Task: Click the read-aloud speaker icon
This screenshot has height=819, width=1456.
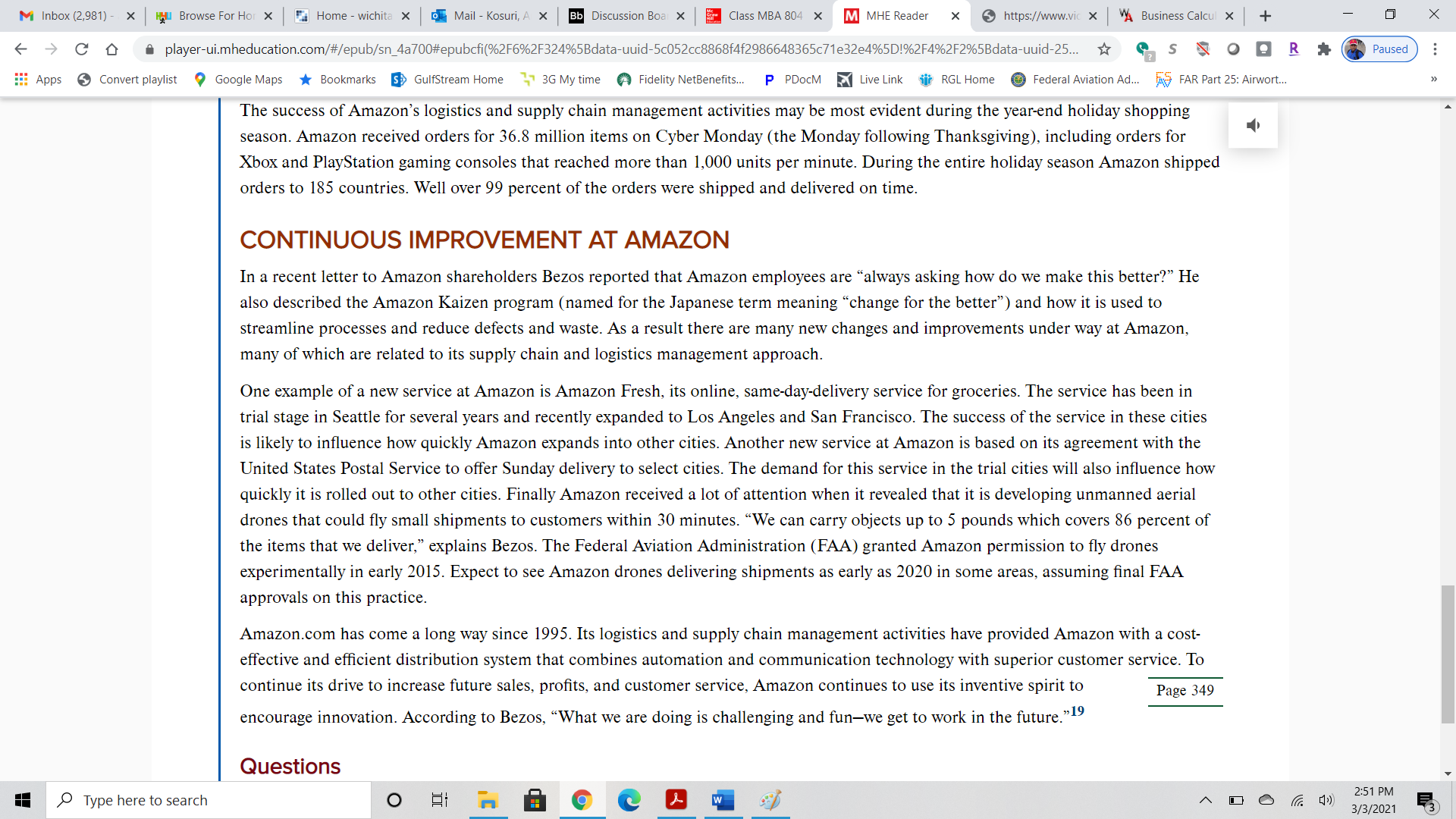Action: pos(1253,125)
